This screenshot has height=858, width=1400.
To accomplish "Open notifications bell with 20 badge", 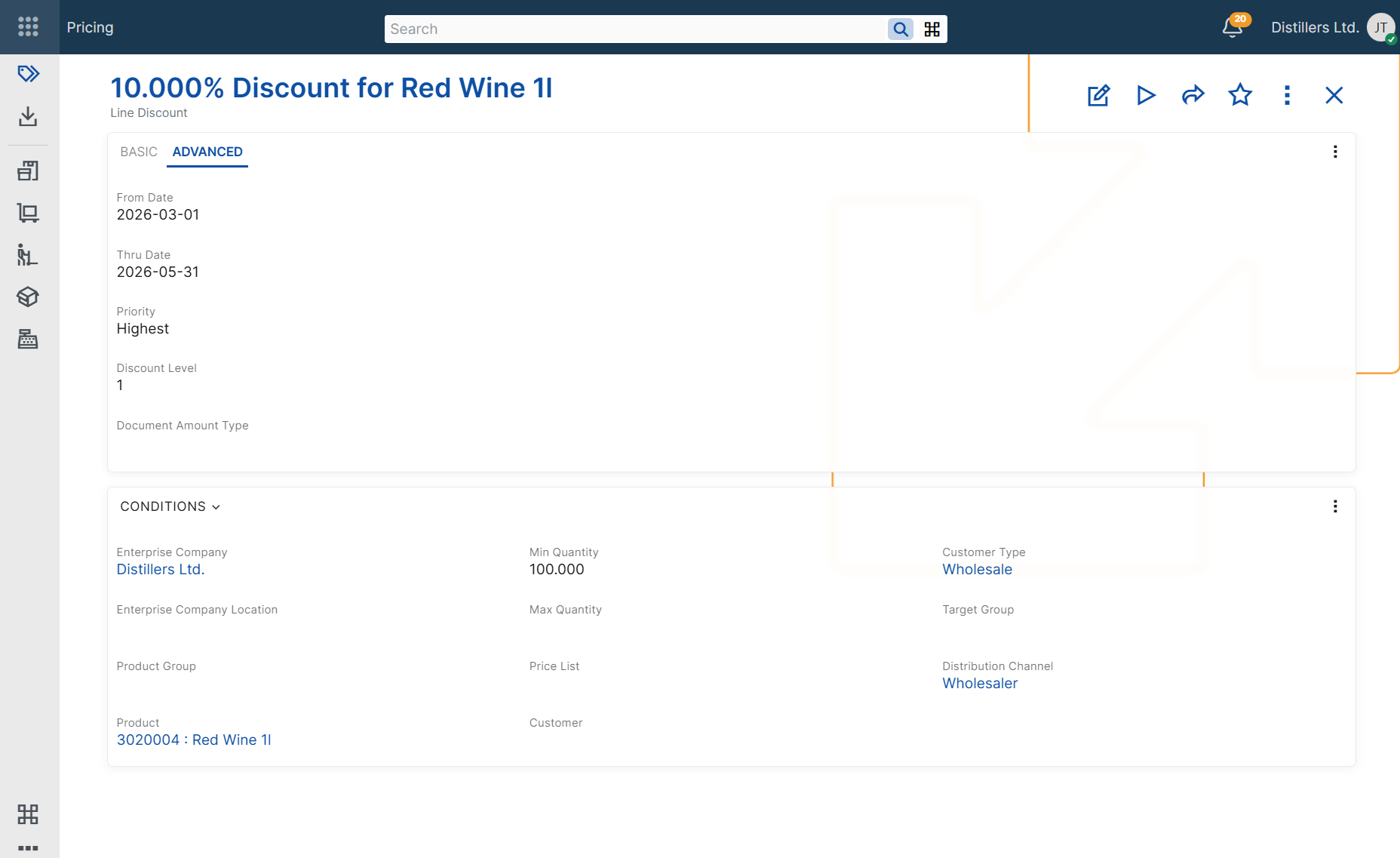I will pos(1233,28).
